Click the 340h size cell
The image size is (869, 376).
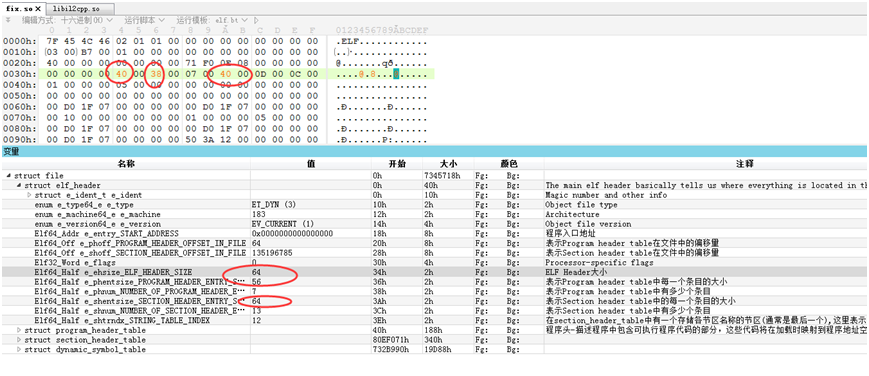click(x=432, y=339)
